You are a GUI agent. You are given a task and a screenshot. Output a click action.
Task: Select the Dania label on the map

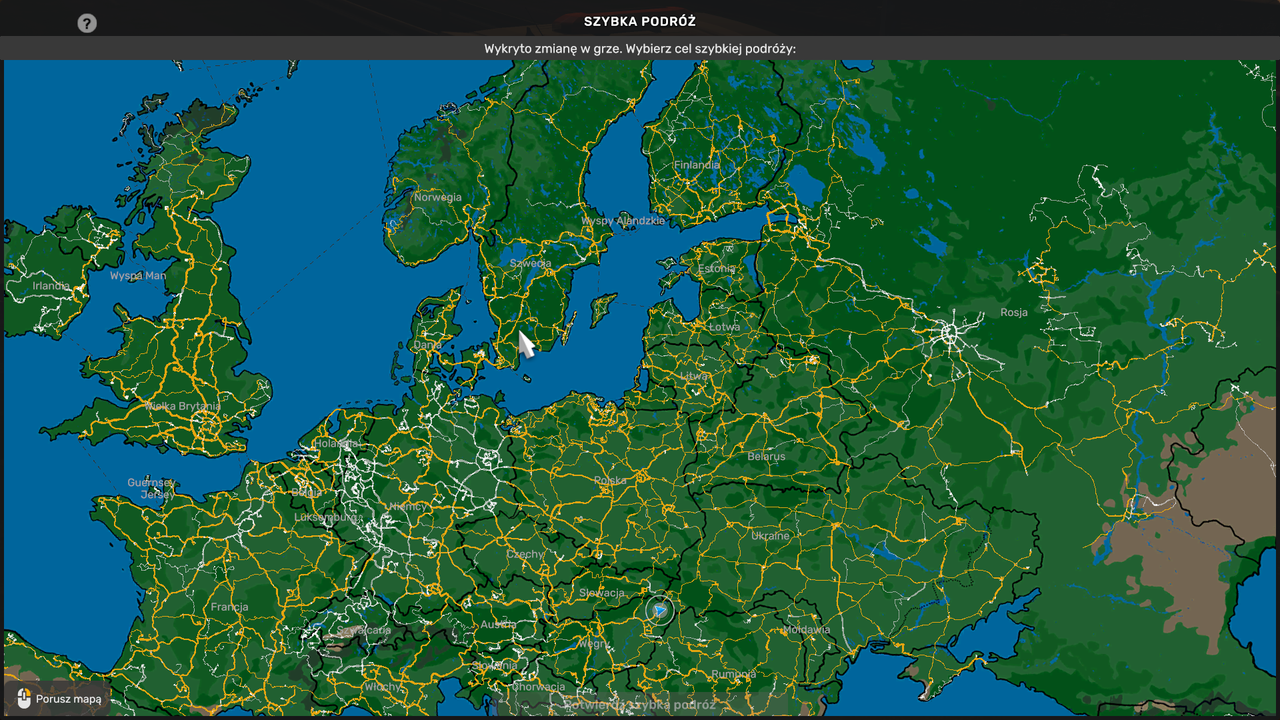[427, 345]
